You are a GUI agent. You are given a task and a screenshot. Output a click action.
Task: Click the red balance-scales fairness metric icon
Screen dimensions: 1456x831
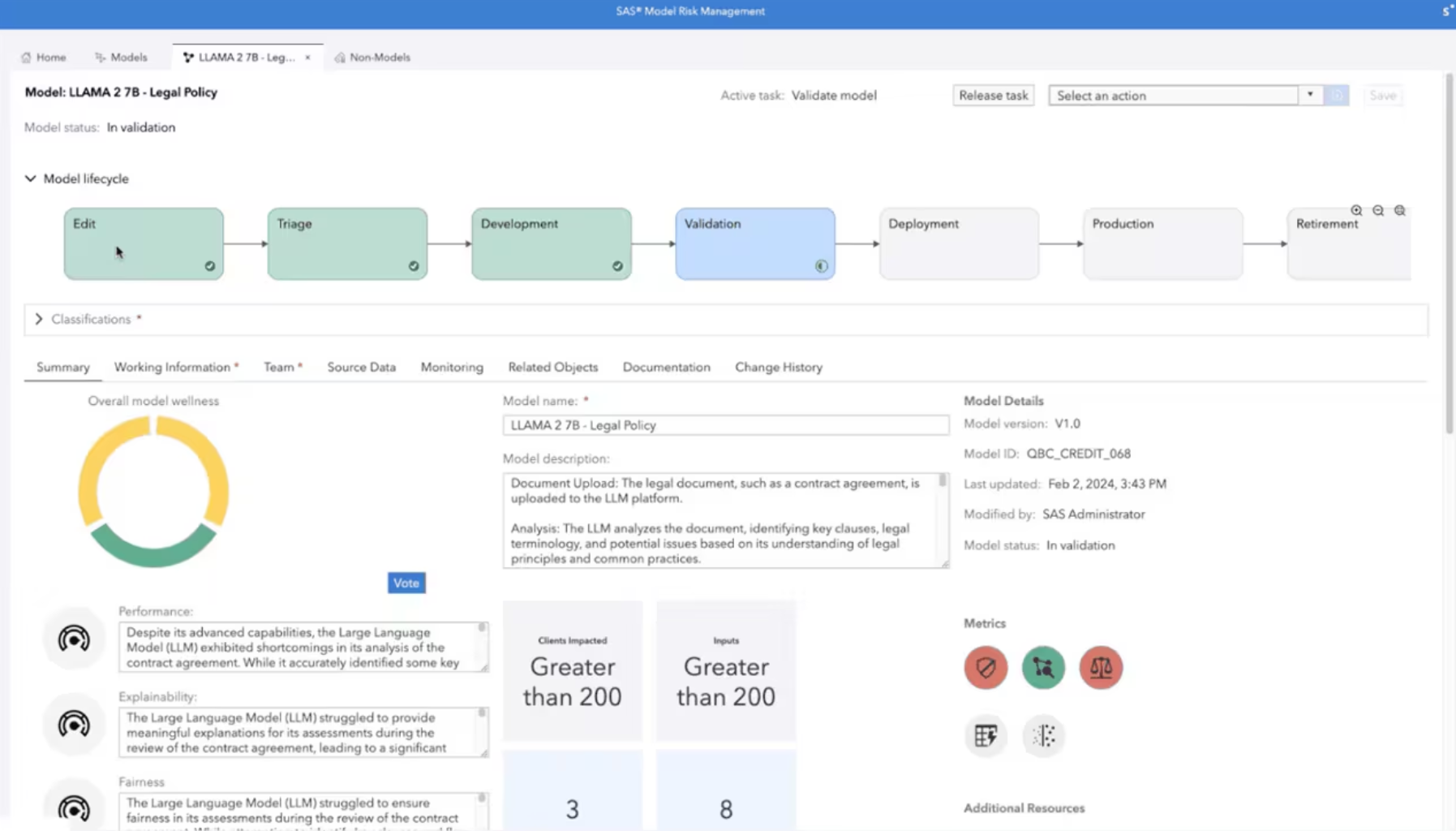tap(1101, 667)
